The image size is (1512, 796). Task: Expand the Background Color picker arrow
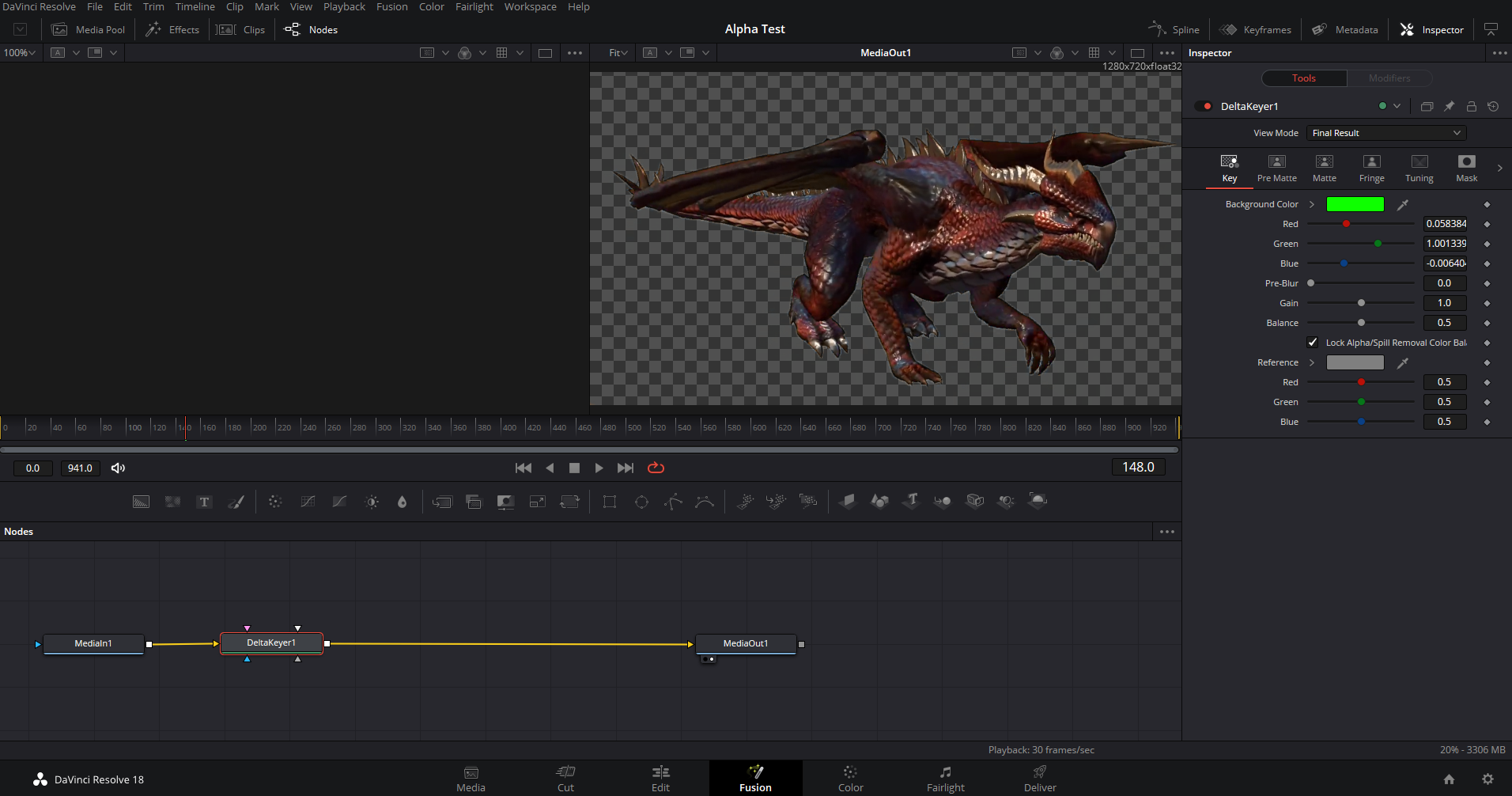click(x=1312, y=204)
